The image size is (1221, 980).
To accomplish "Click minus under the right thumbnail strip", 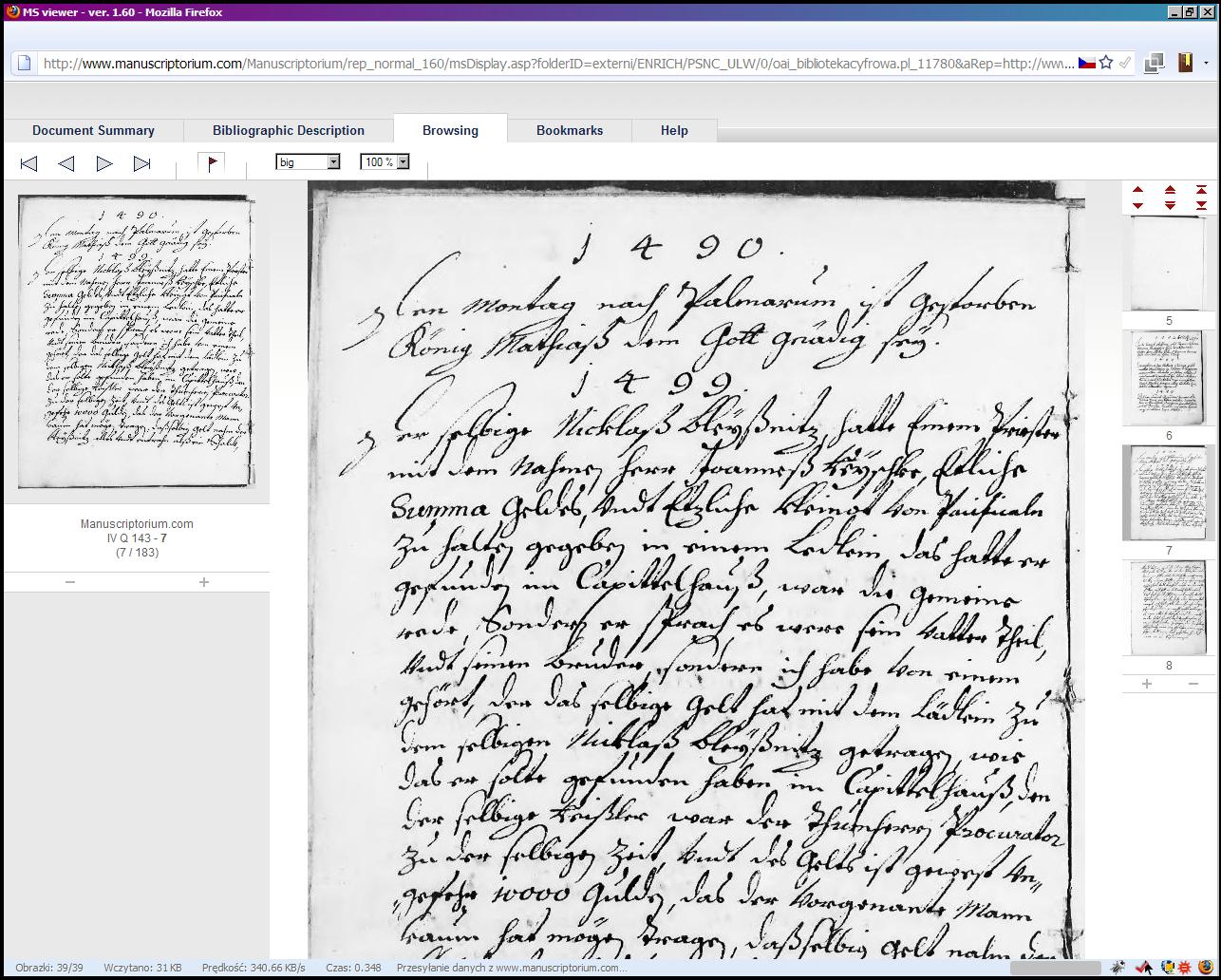I will [x=1193, y=684].
